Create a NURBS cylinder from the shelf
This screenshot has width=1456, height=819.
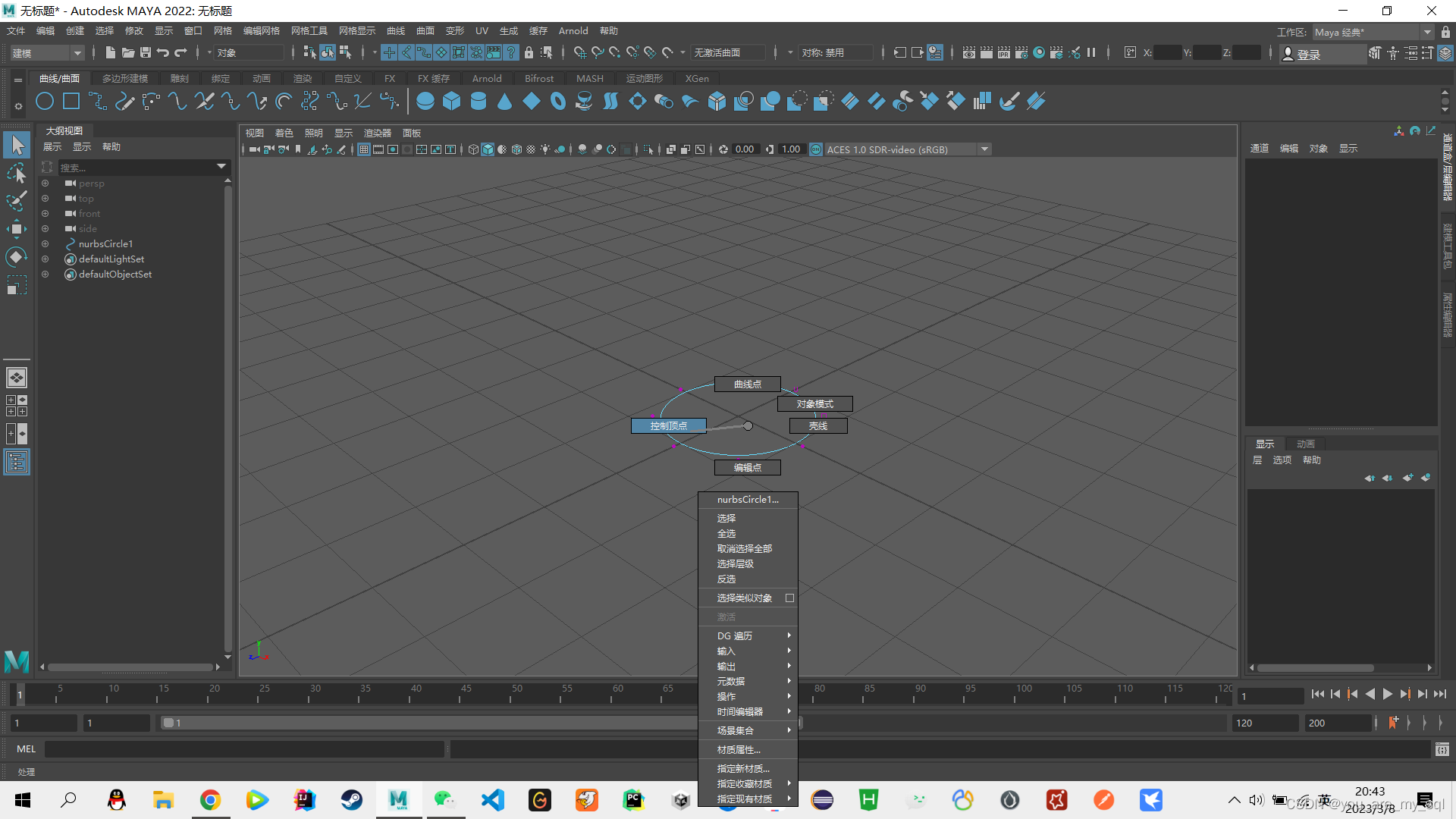(479, 101)
